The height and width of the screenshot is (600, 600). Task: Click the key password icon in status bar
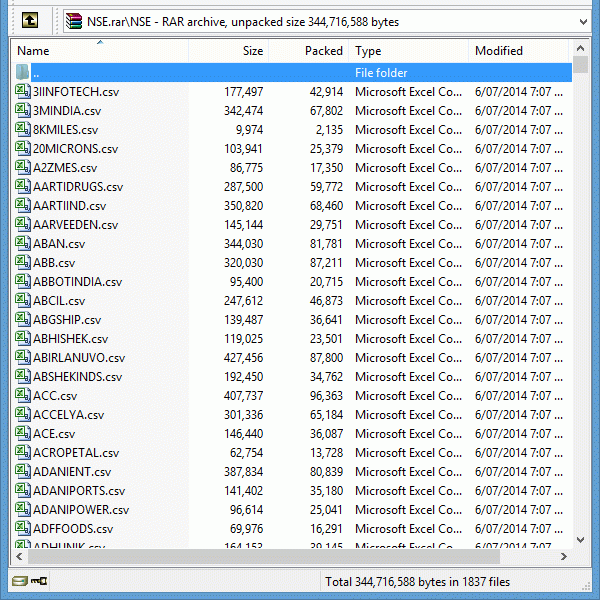click(x=39, y=582)
